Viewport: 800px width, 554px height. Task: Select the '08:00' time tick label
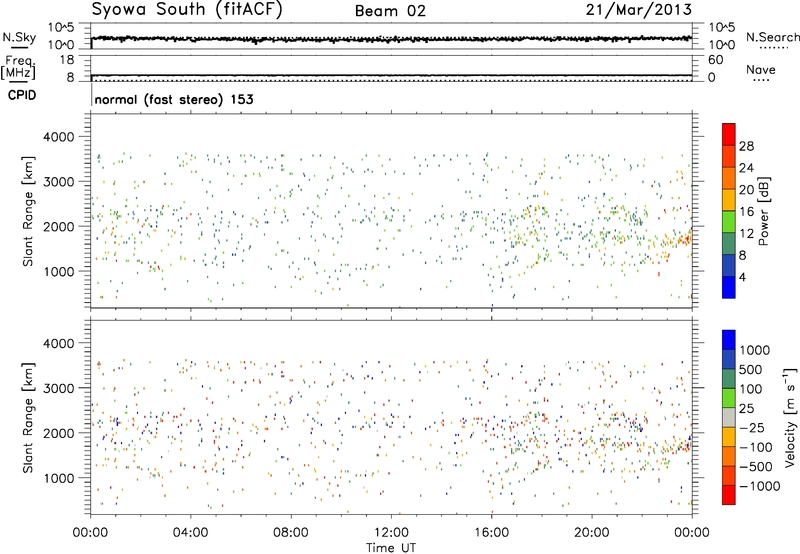pyautogui.click(x=290, y=533)
